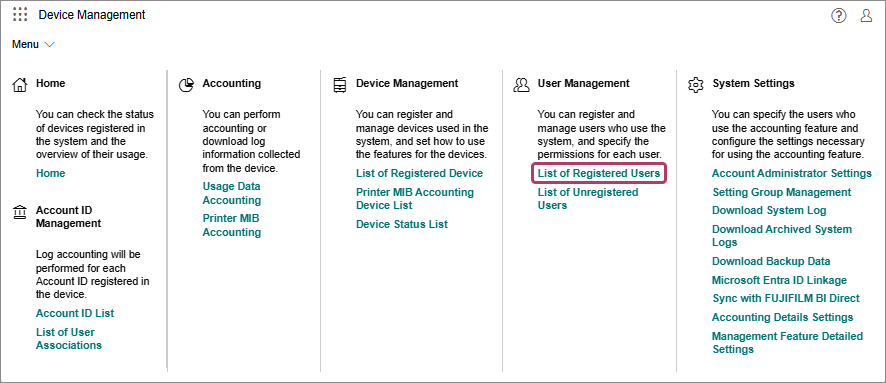Open List of User Associations
886x383 pixels.
pyautogui.click(x=69, y=338)
